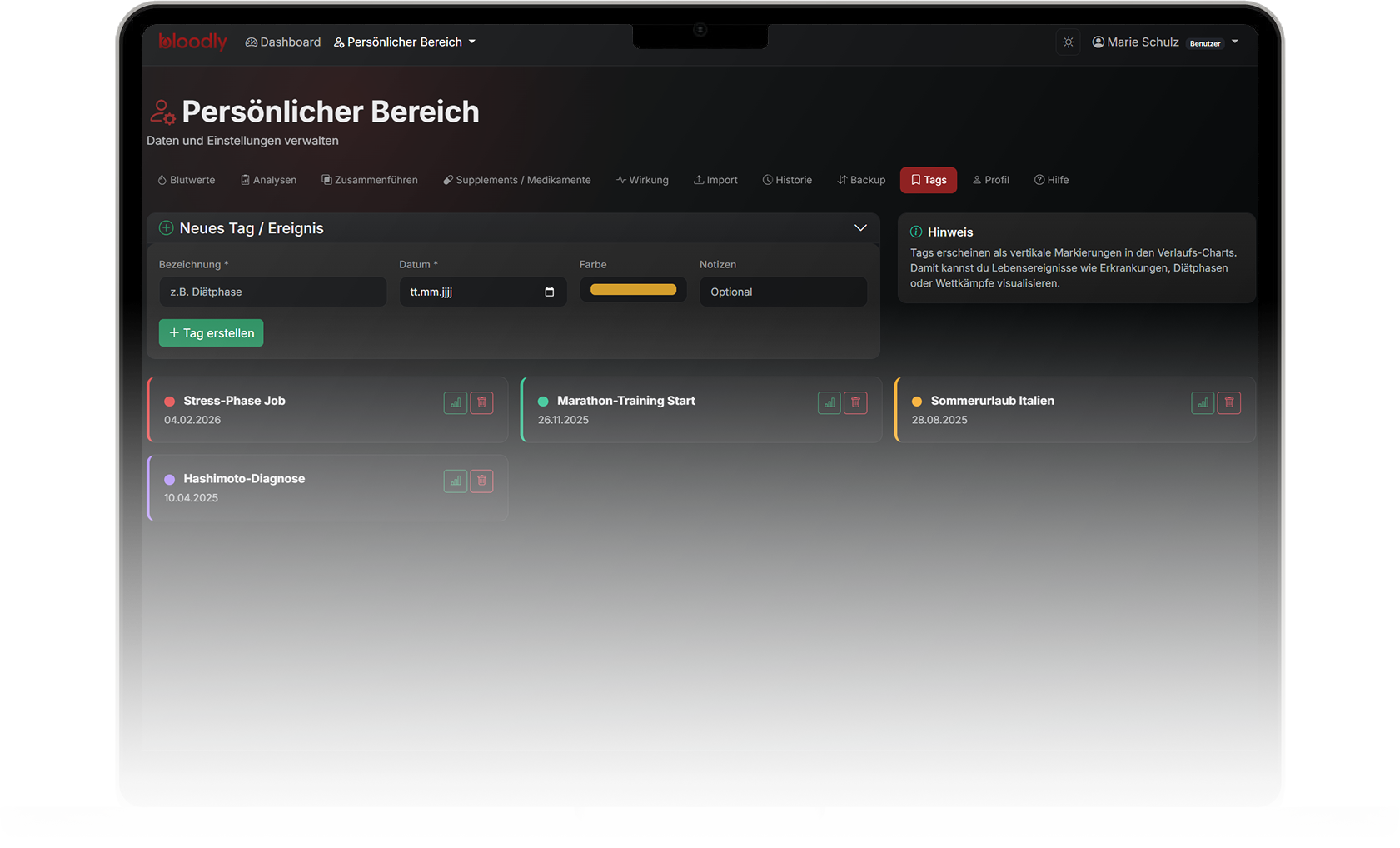Show chart for Hashimoto-Diagnose tag

[456, 481]
